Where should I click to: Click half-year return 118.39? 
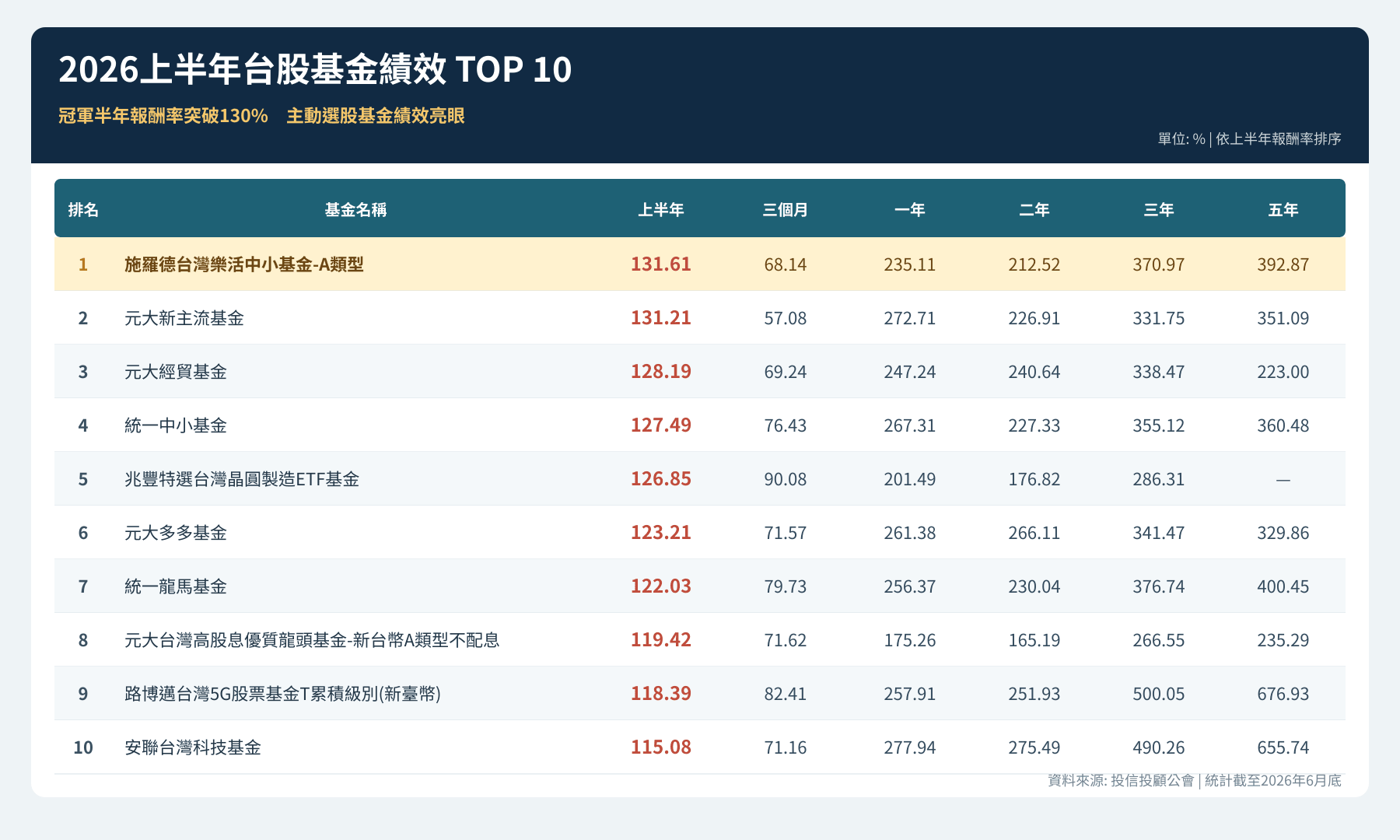661,694
